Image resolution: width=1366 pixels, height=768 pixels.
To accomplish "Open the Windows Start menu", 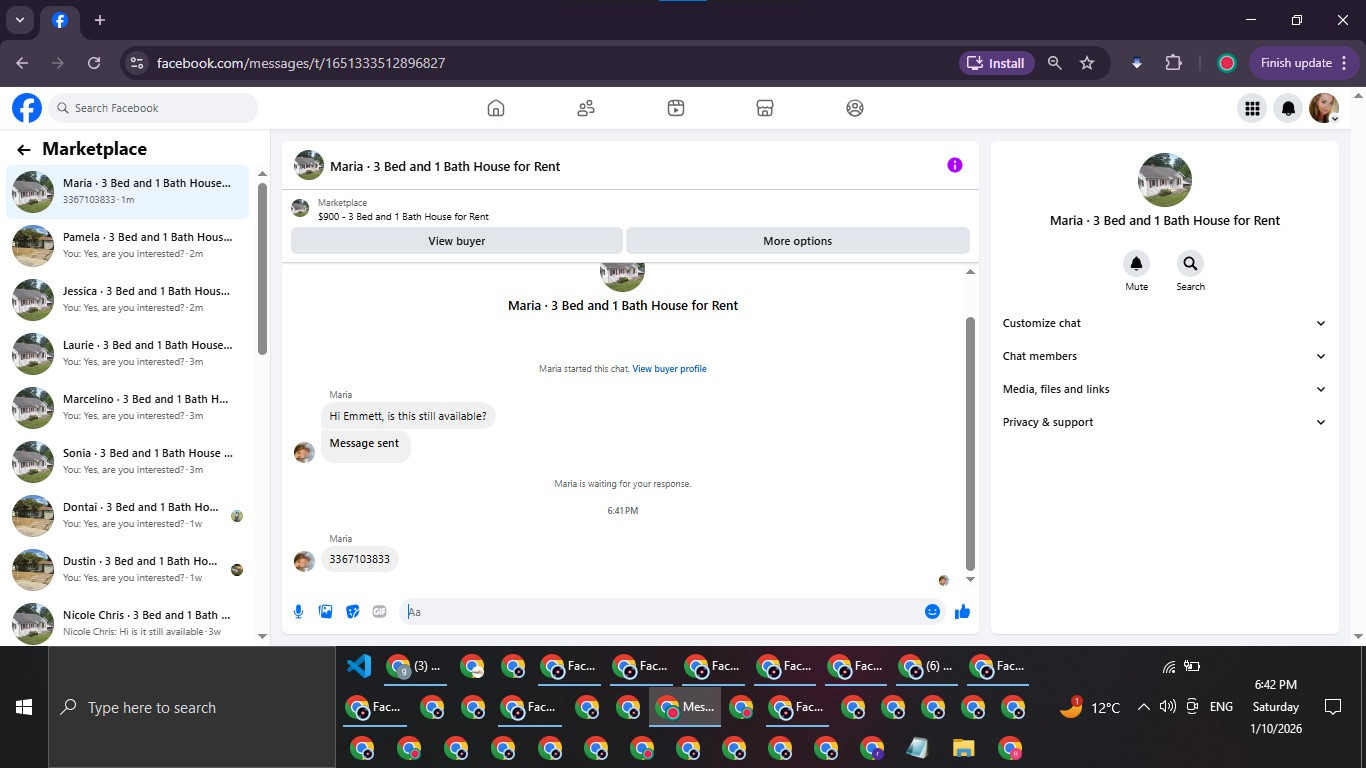I will tap(24, 707).
